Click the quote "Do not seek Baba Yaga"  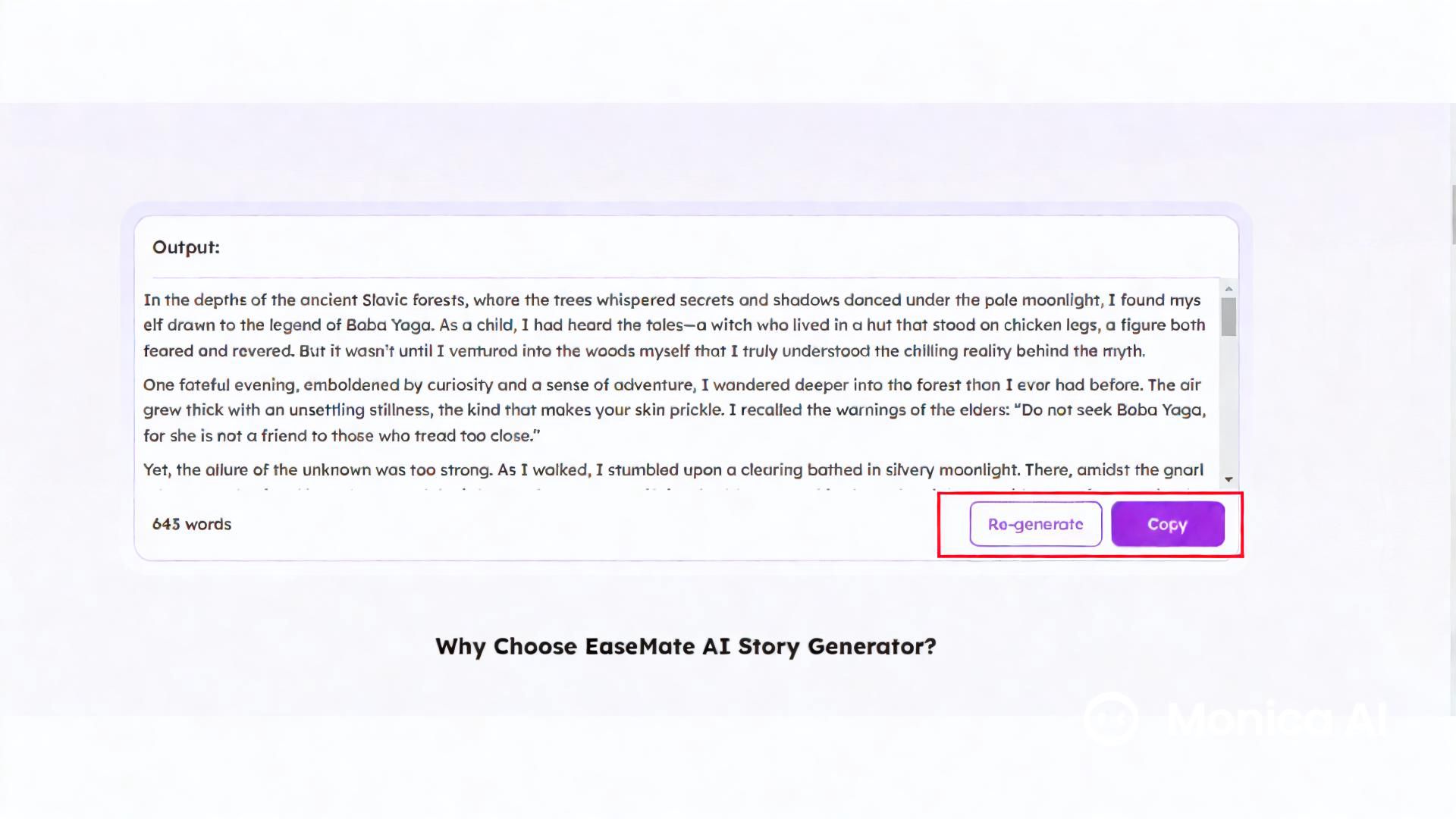coord(1112,410)
